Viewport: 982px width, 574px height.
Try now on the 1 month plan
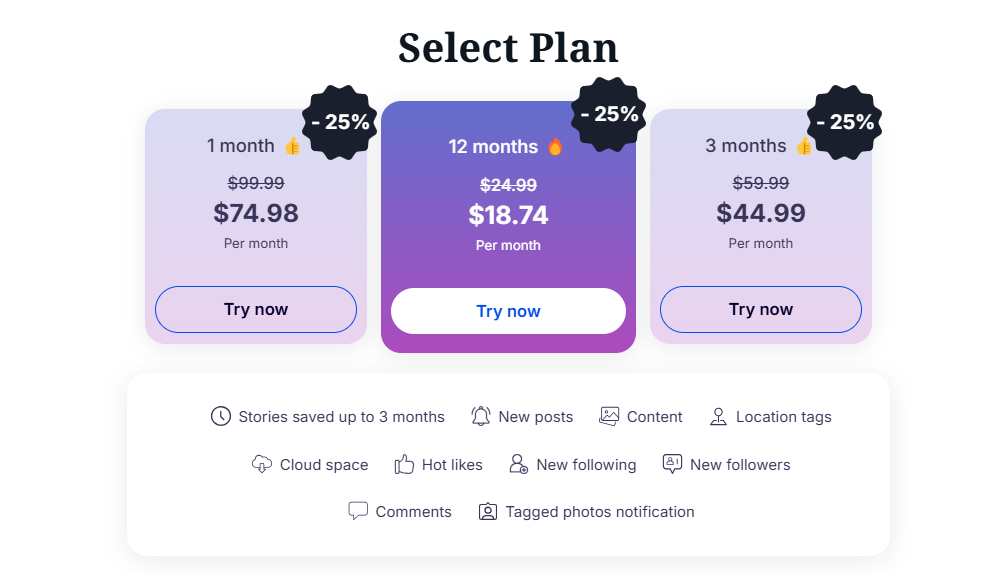256,309
